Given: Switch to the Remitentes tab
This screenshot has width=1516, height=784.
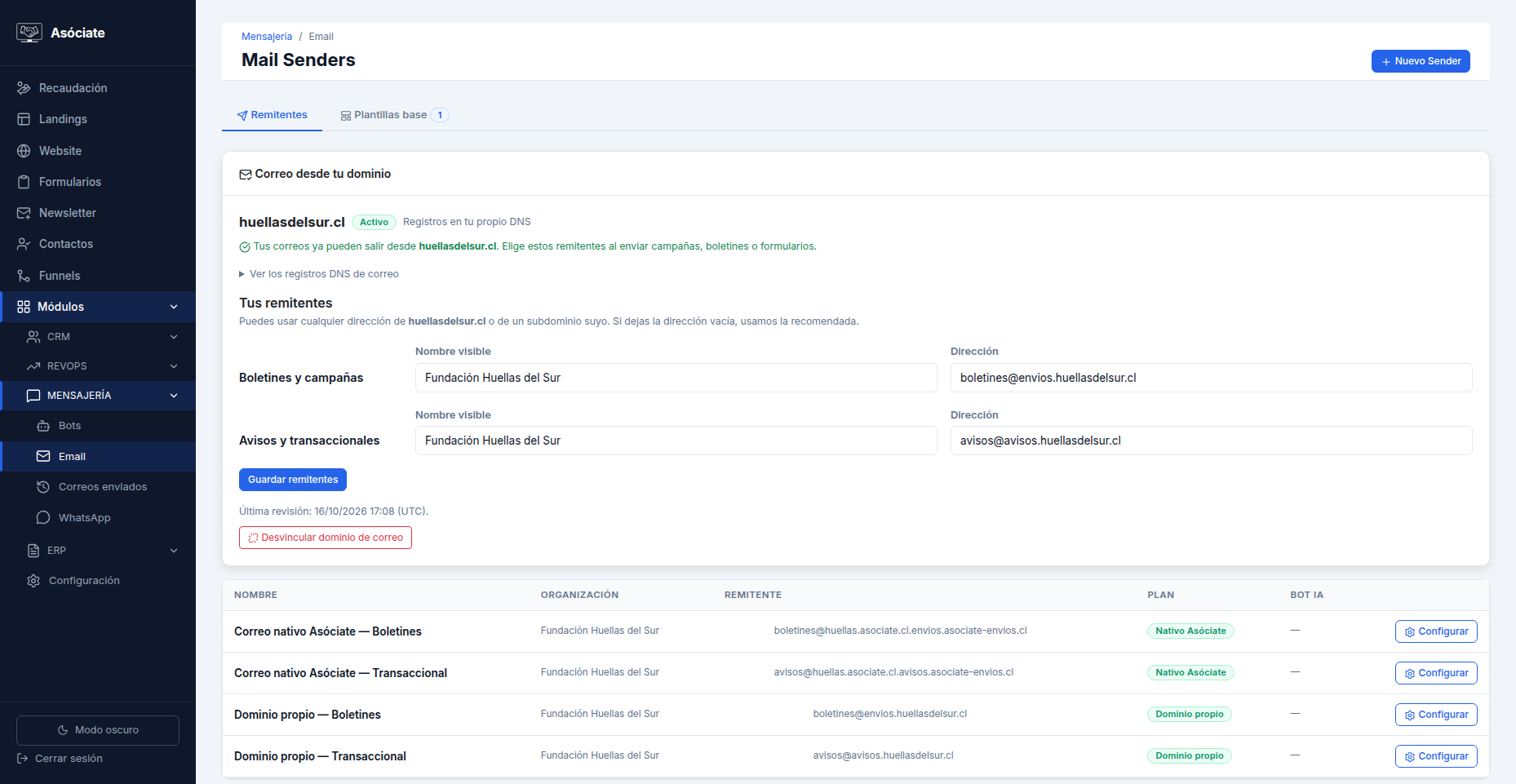Looking at the screenshot, I should tap(272, 115).
